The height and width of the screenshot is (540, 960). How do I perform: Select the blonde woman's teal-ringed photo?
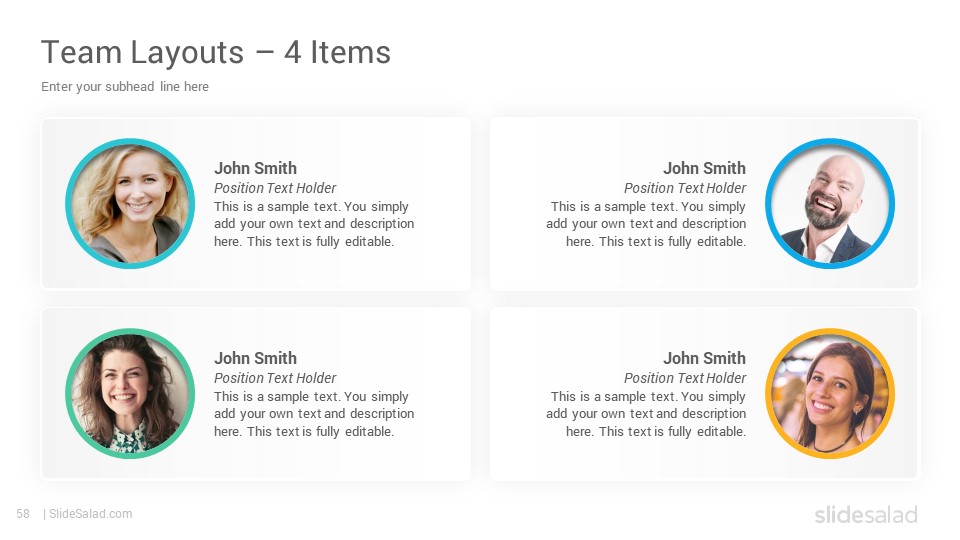(x=130, y=203)
